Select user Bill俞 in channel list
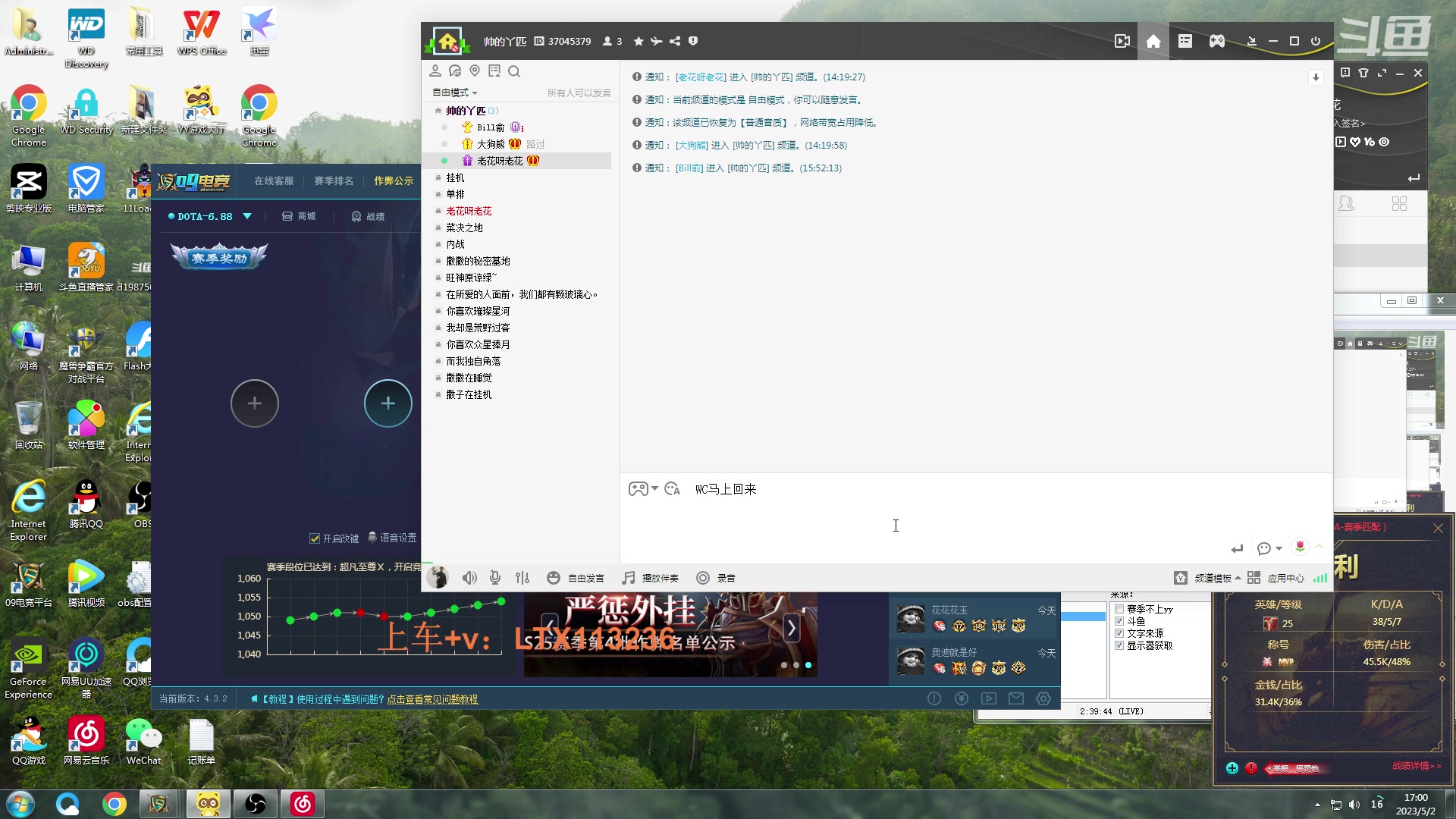Image resolution: width=1456 pixels, height=819 pixels. (x=491, y=127)
